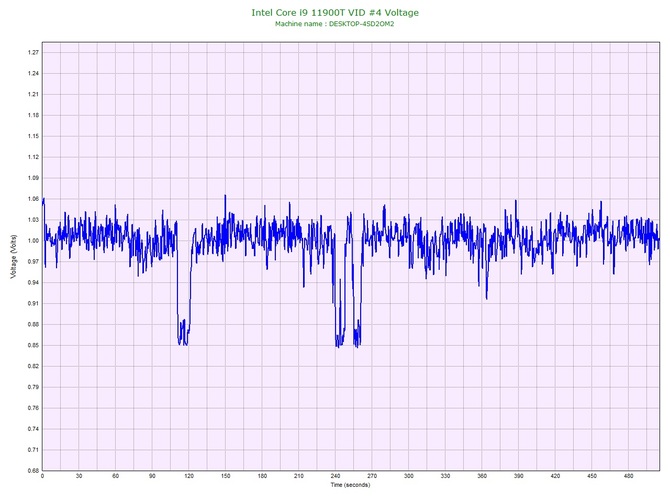670x502 pixels.
Task: Click the 1.27 value on the voltage axis
Action: point(33,53)
